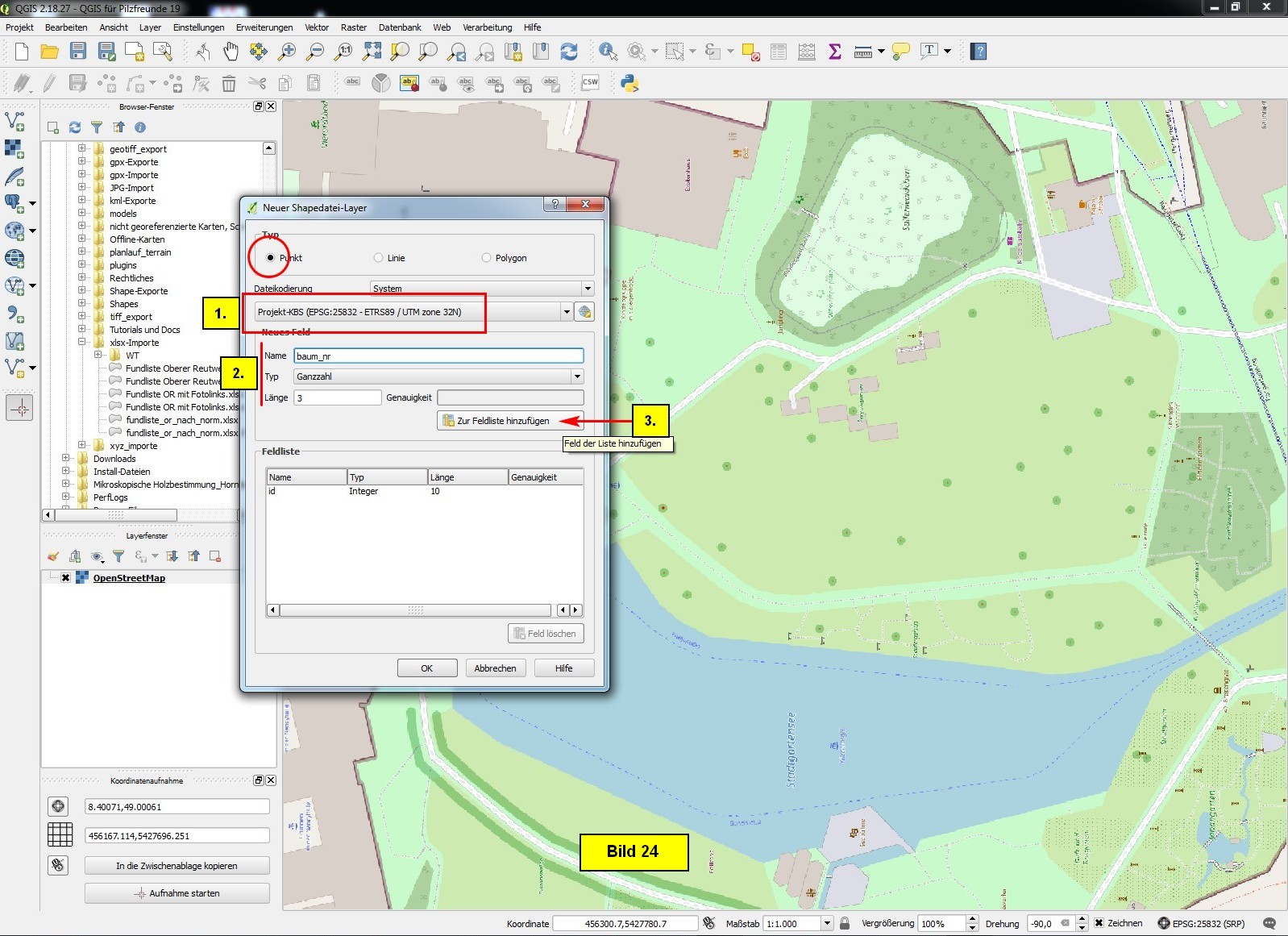Click the field Name input box
This screenshot has width=1288, height=936.
click(438, 356)
